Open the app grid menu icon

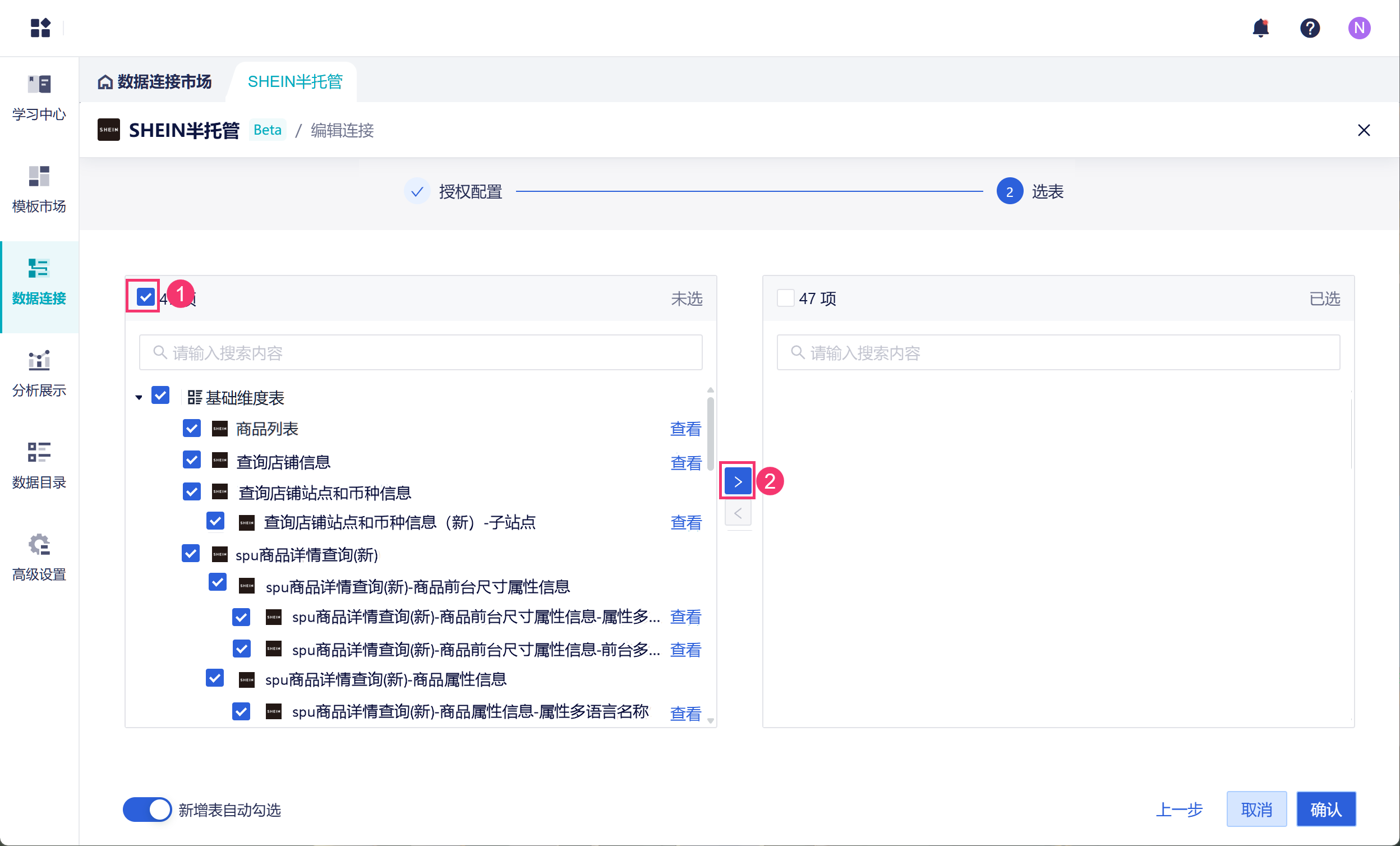click(x=40, y=28)
